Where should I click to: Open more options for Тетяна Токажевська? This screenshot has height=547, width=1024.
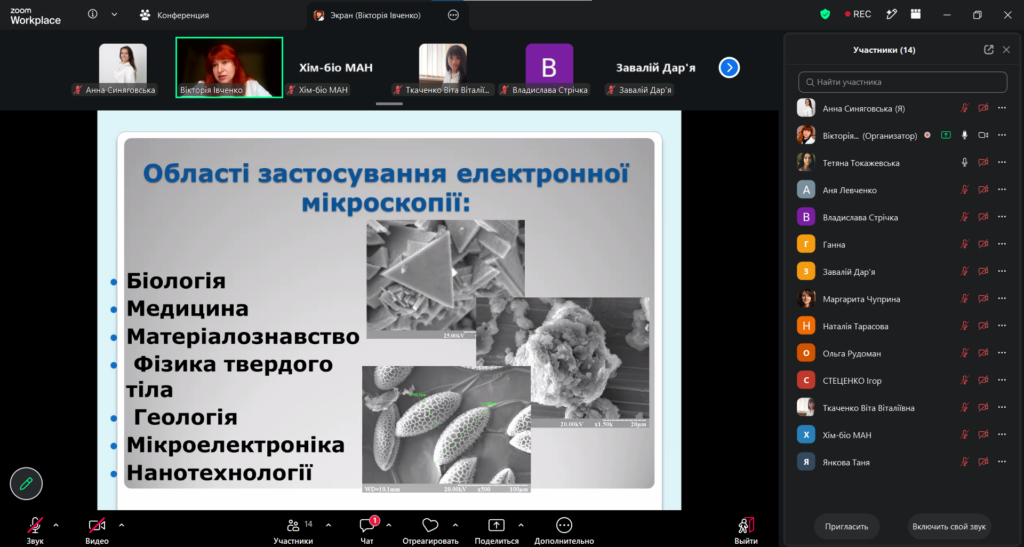1002,163
